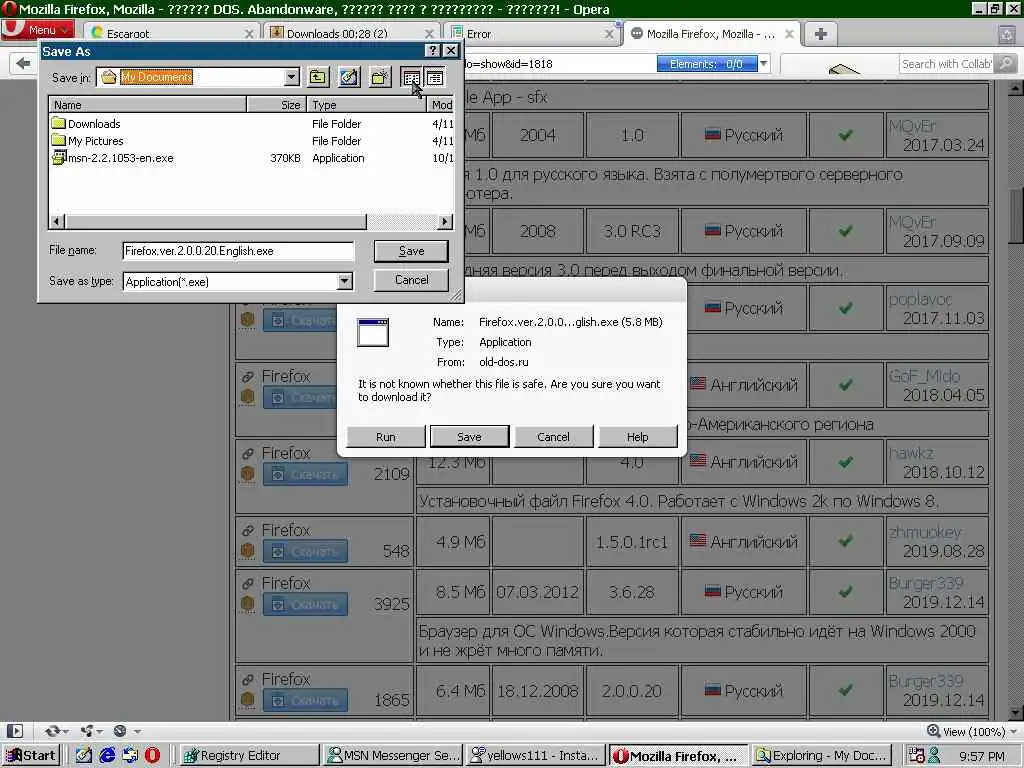
Task: Sort file list by Size column header
Action: pos(276,104)
